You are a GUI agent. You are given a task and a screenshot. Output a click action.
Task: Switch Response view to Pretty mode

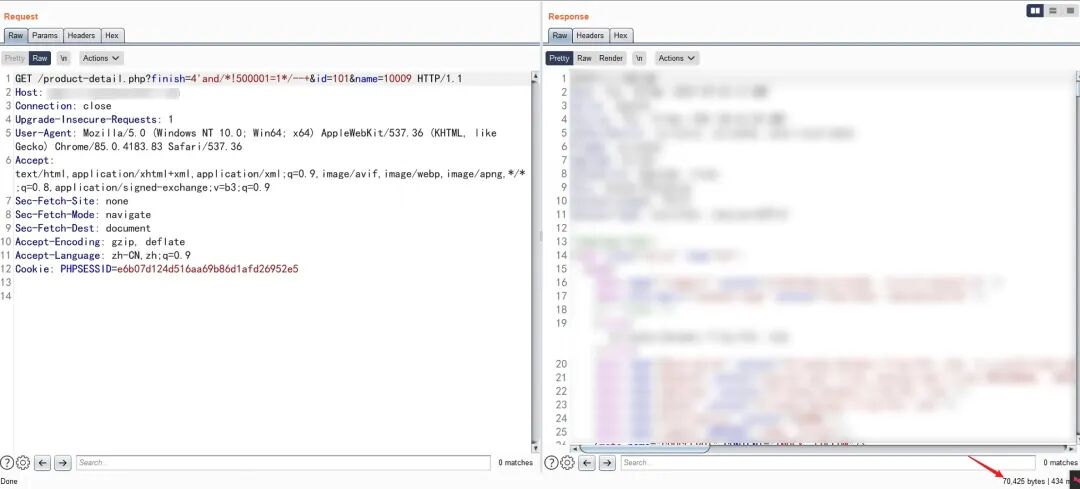559,59
